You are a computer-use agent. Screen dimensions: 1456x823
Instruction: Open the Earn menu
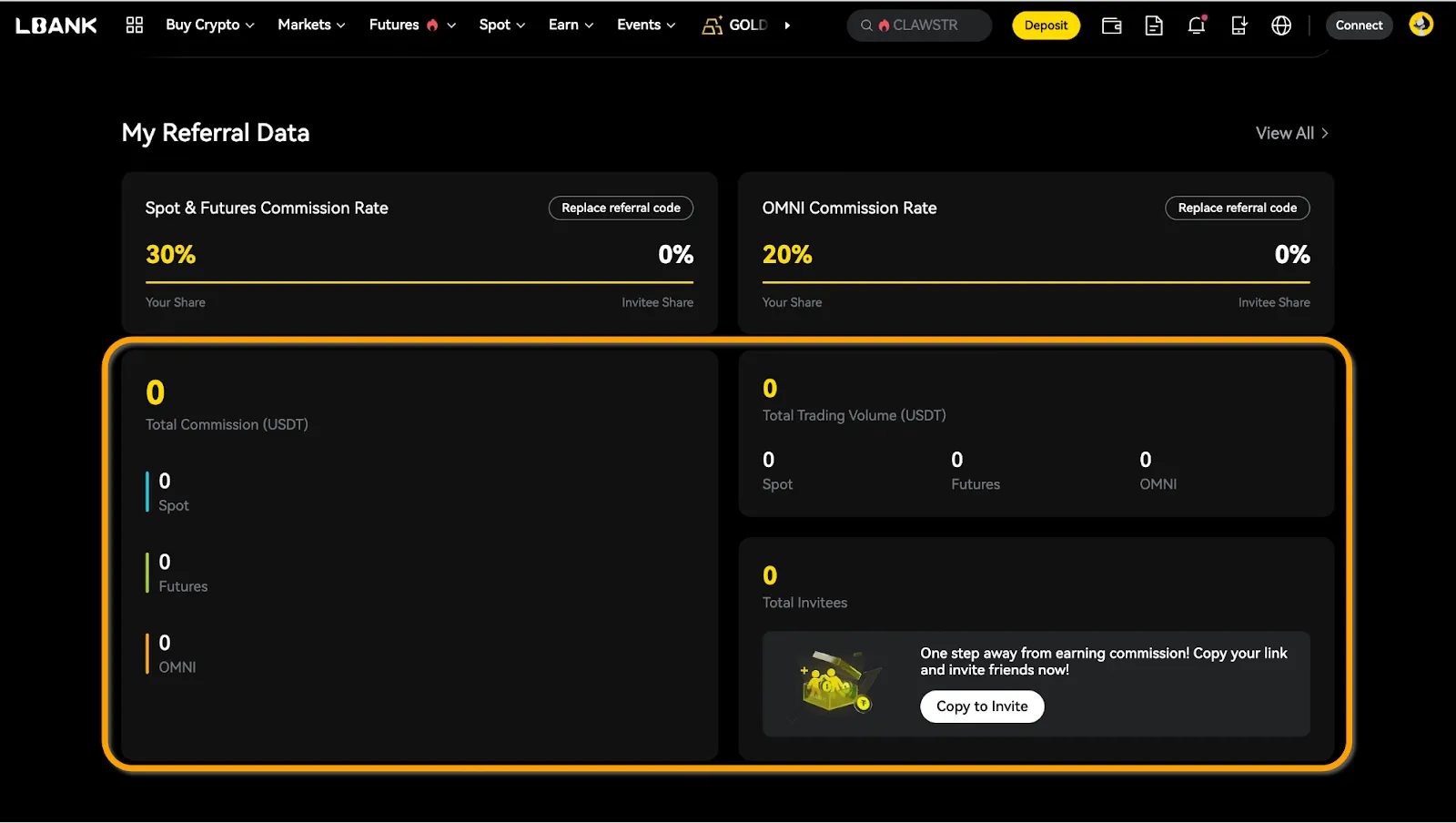click(x=571, y=25)
